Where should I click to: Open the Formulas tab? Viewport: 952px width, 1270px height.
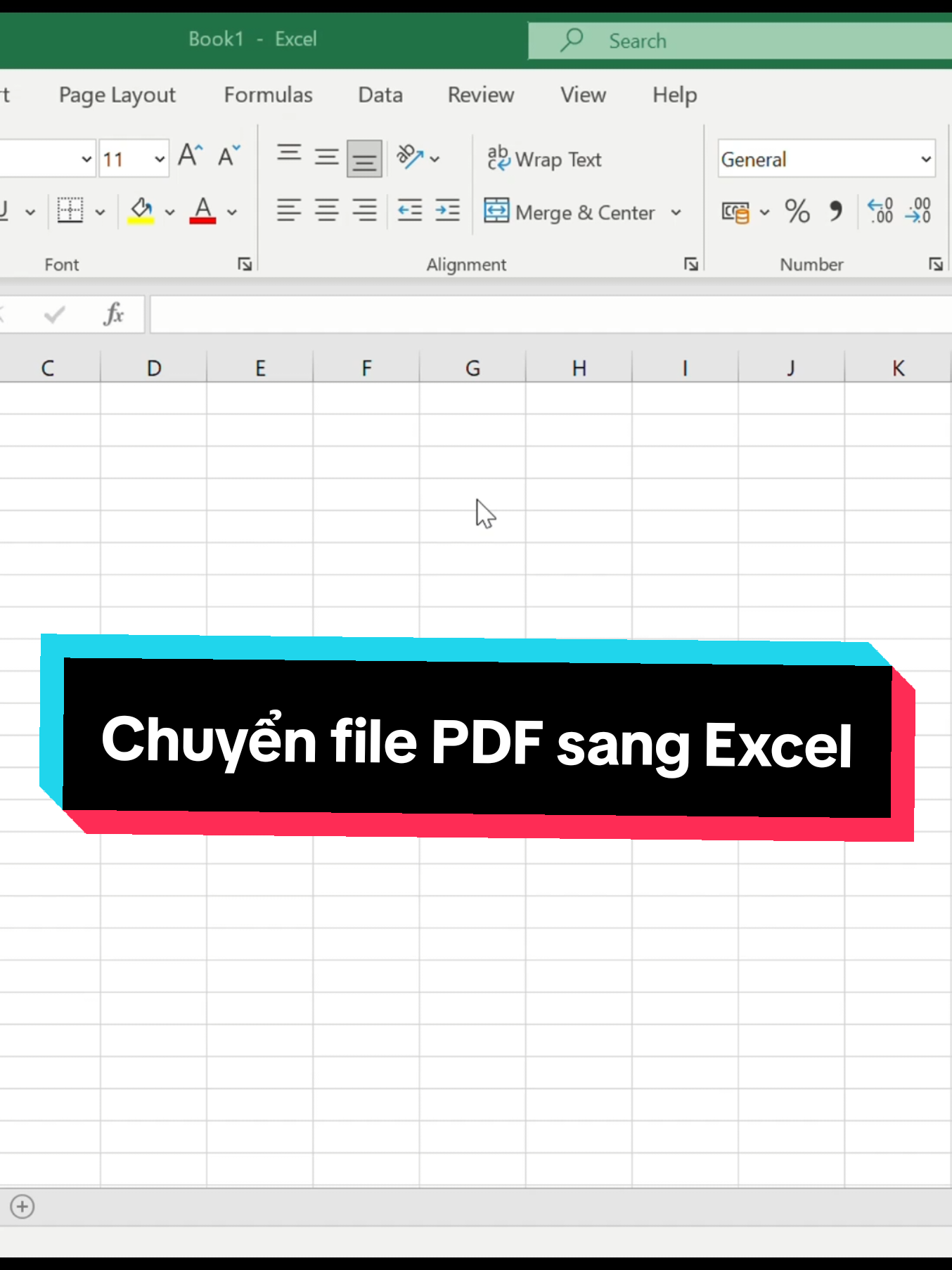click(268, 95)
